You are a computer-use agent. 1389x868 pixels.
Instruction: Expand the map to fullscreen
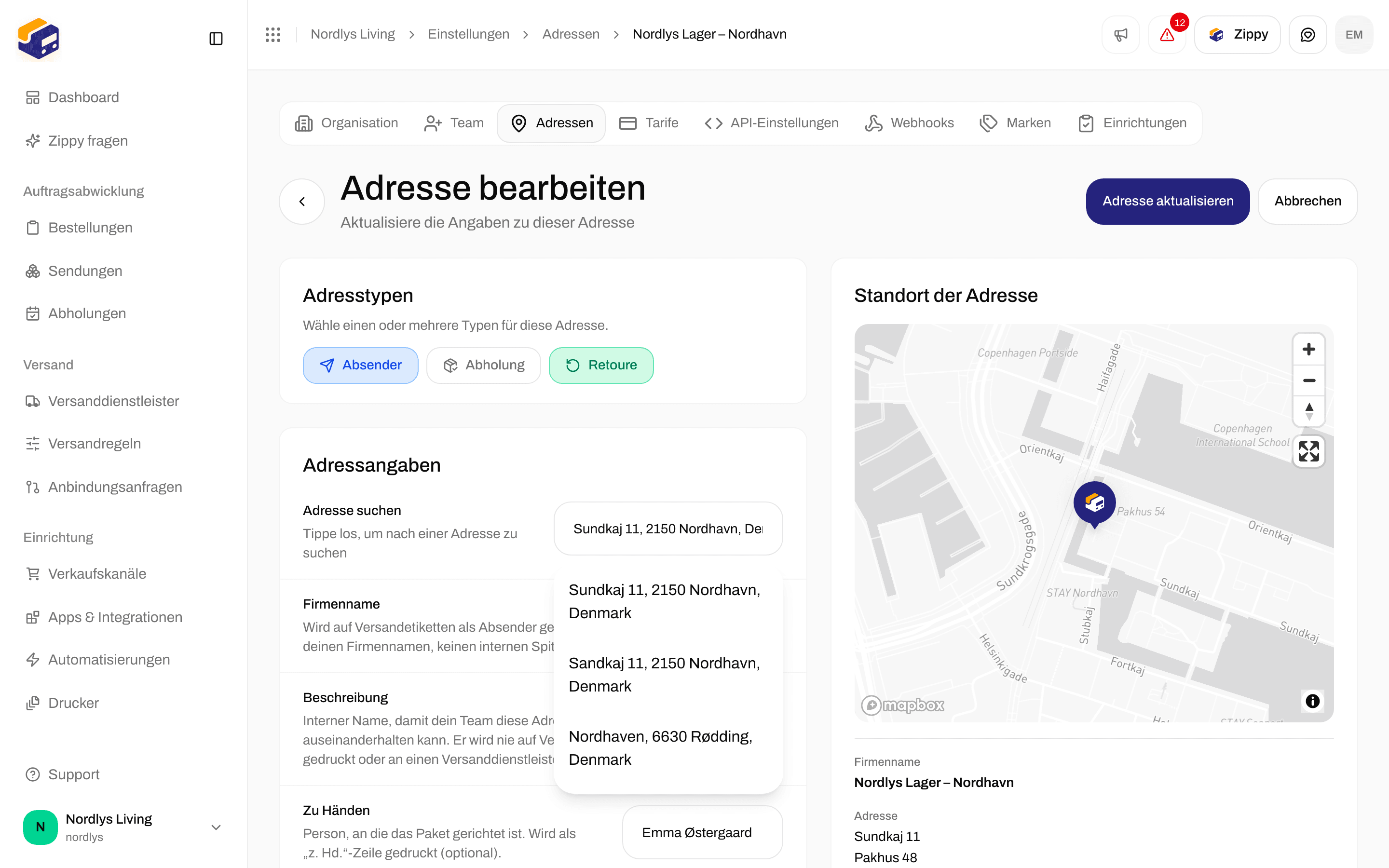coord(1308,451)
